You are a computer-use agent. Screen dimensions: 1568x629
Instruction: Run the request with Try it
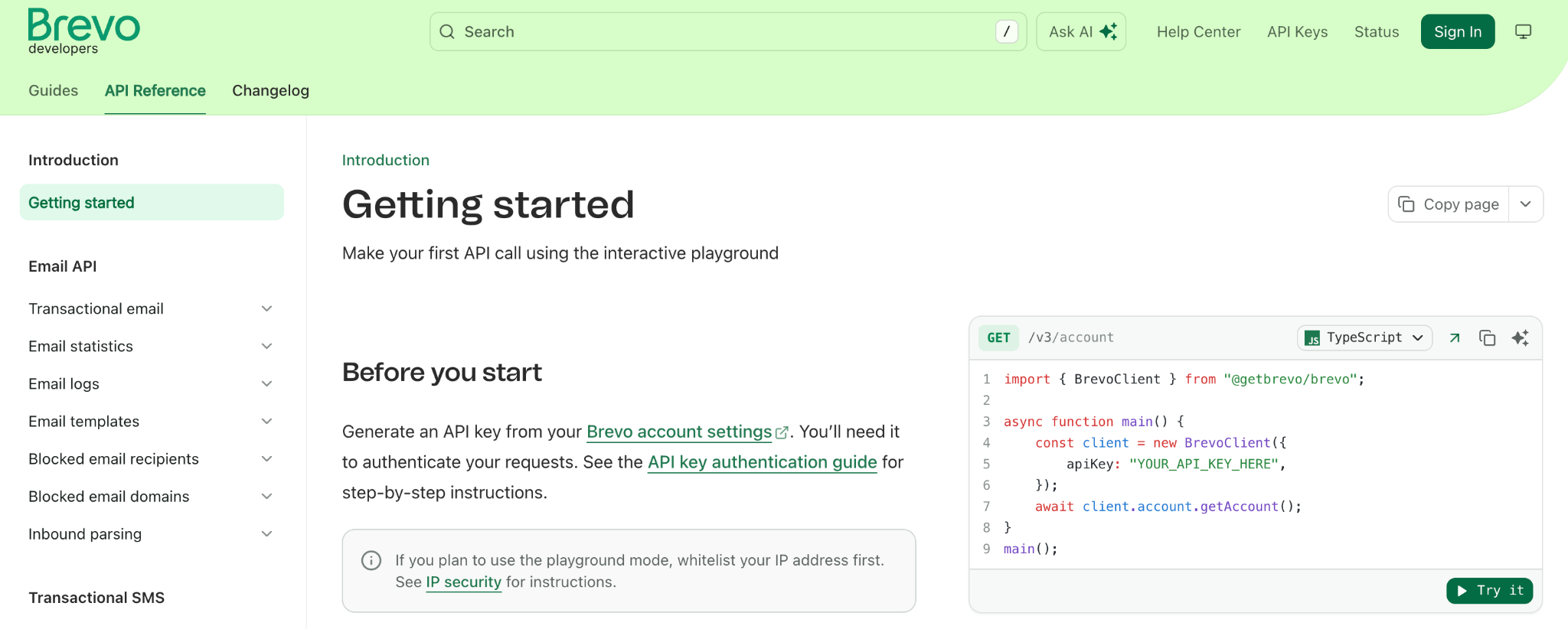tap(1490, 591)
